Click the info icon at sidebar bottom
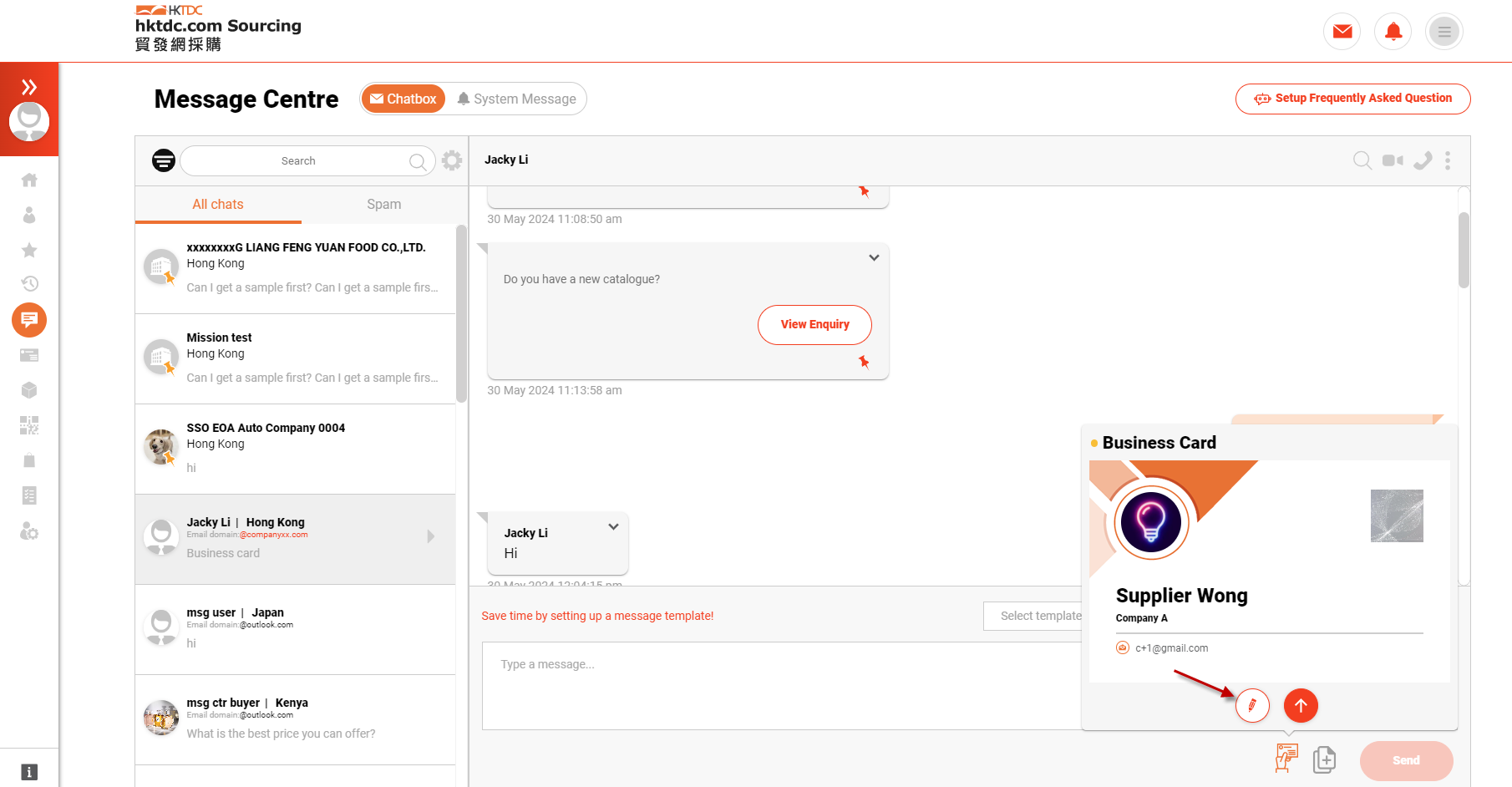 pos(29,772)
